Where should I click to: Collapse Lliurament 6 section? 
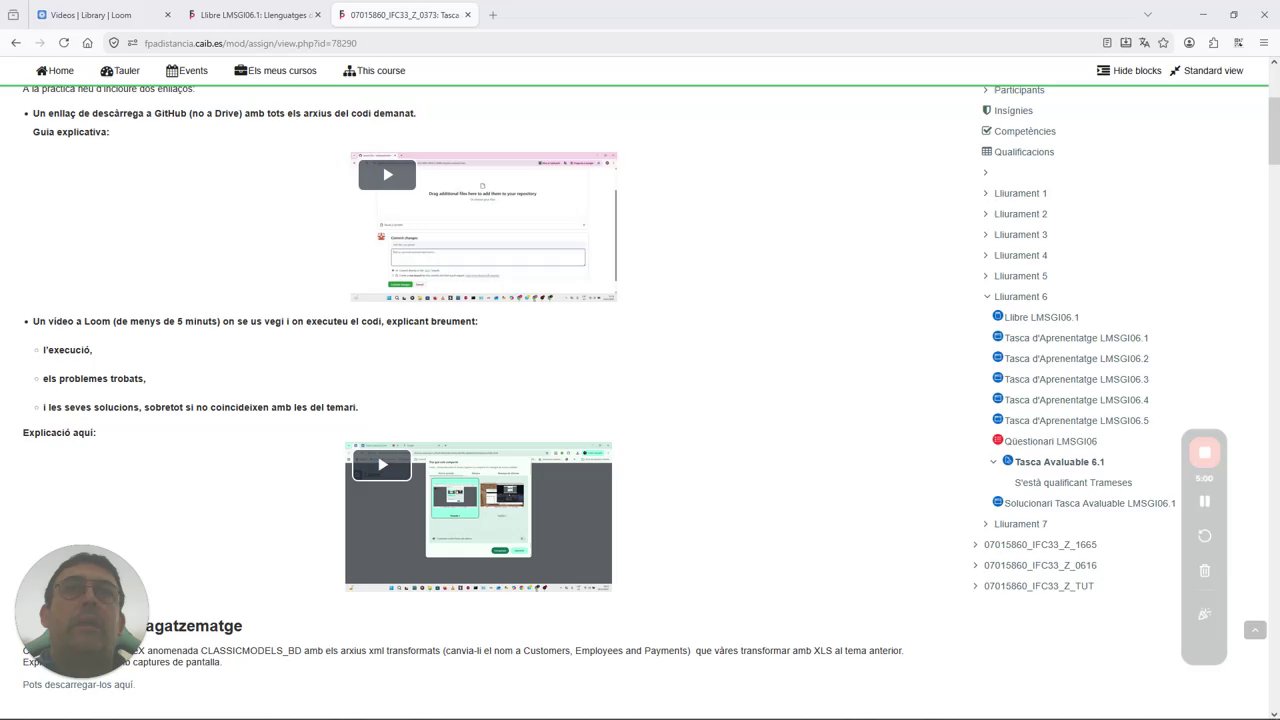coord(986,297)
